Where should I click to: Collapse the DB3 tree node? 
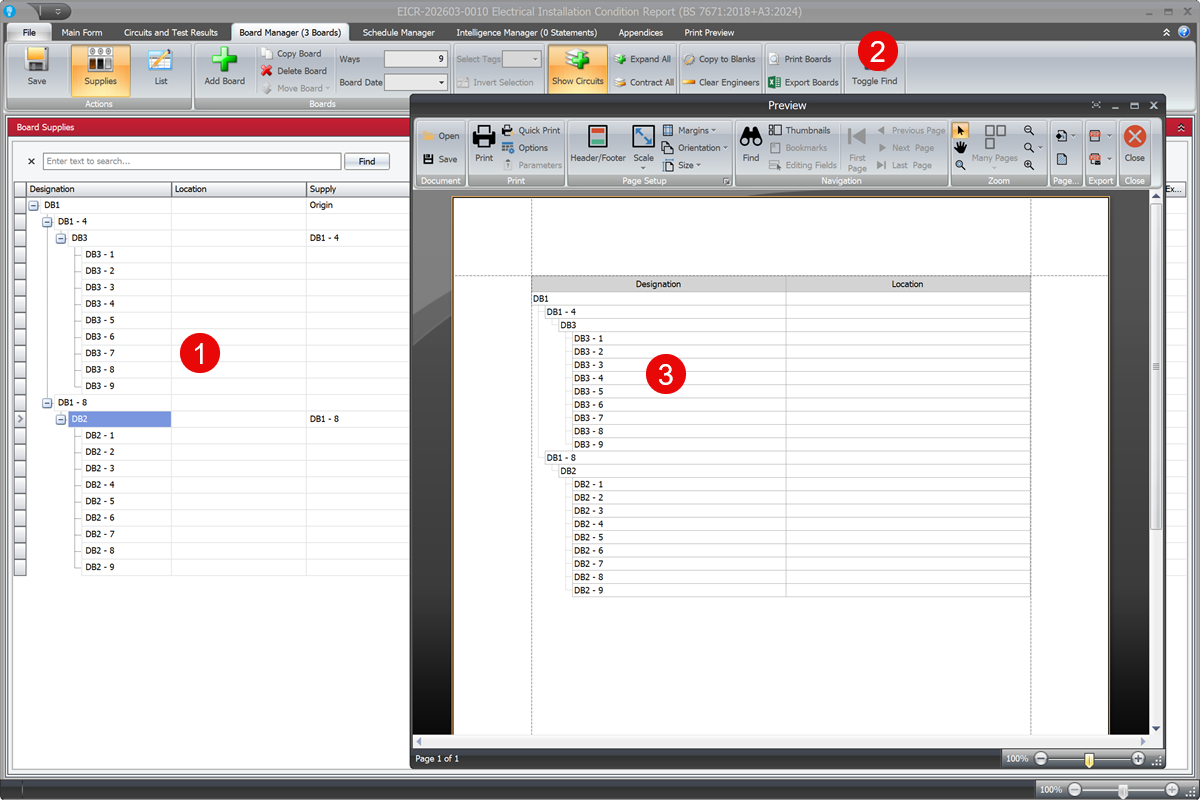point(61,238)
